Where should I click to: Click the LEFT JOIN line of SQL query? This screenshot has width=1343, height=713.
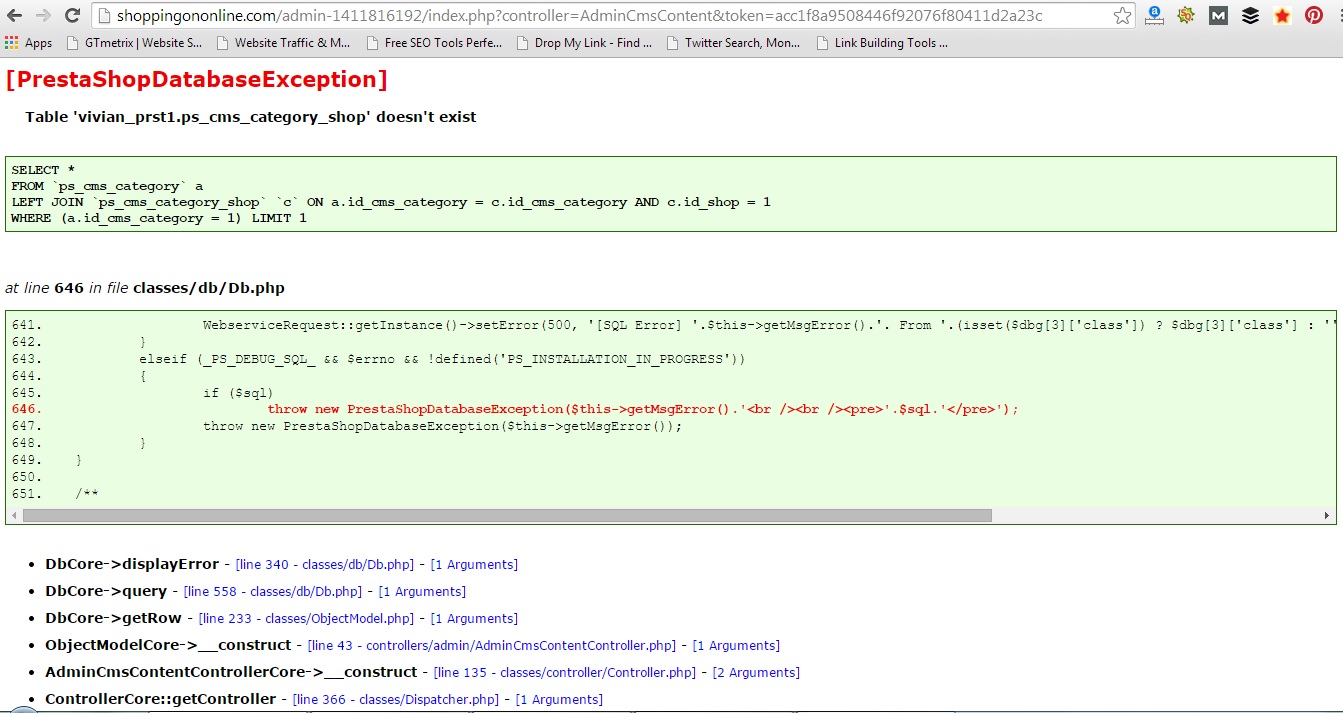click(391, 202)
